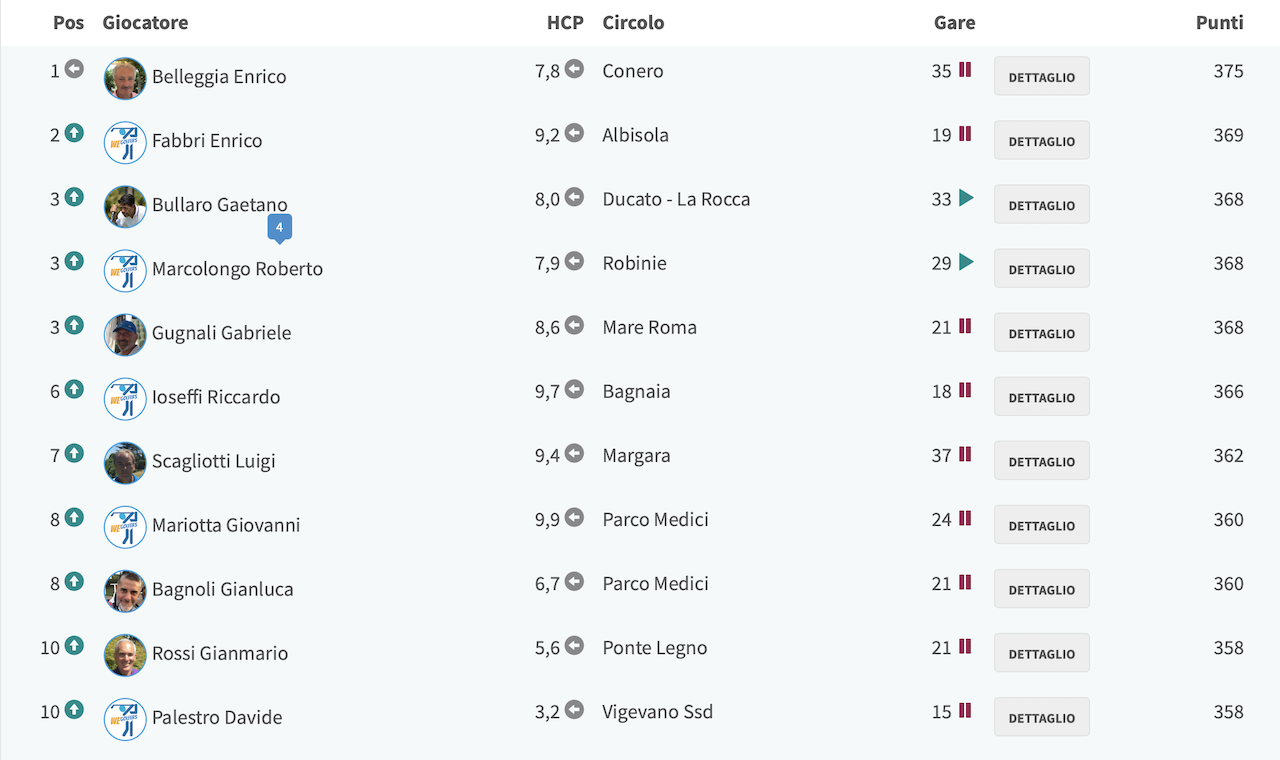
Task: Select player name Scagliotti Luigi
Action: click(x=213, y=461)
